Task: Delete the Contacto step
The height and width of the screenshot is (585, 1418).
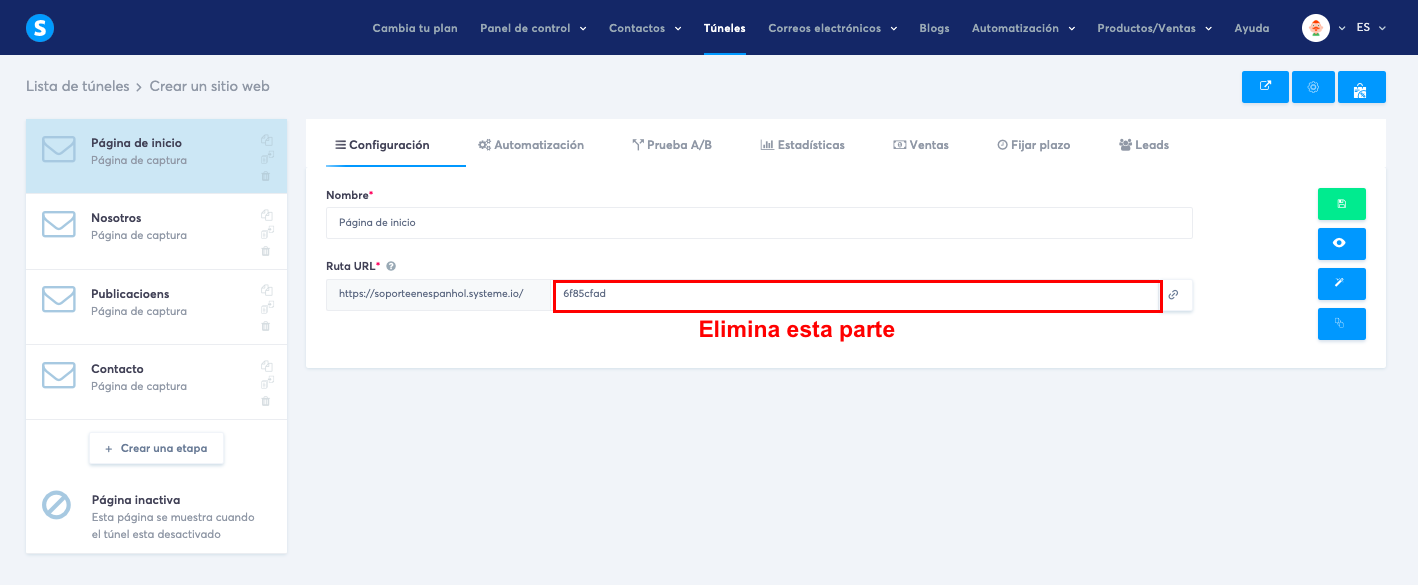Action: click(266, 402)
